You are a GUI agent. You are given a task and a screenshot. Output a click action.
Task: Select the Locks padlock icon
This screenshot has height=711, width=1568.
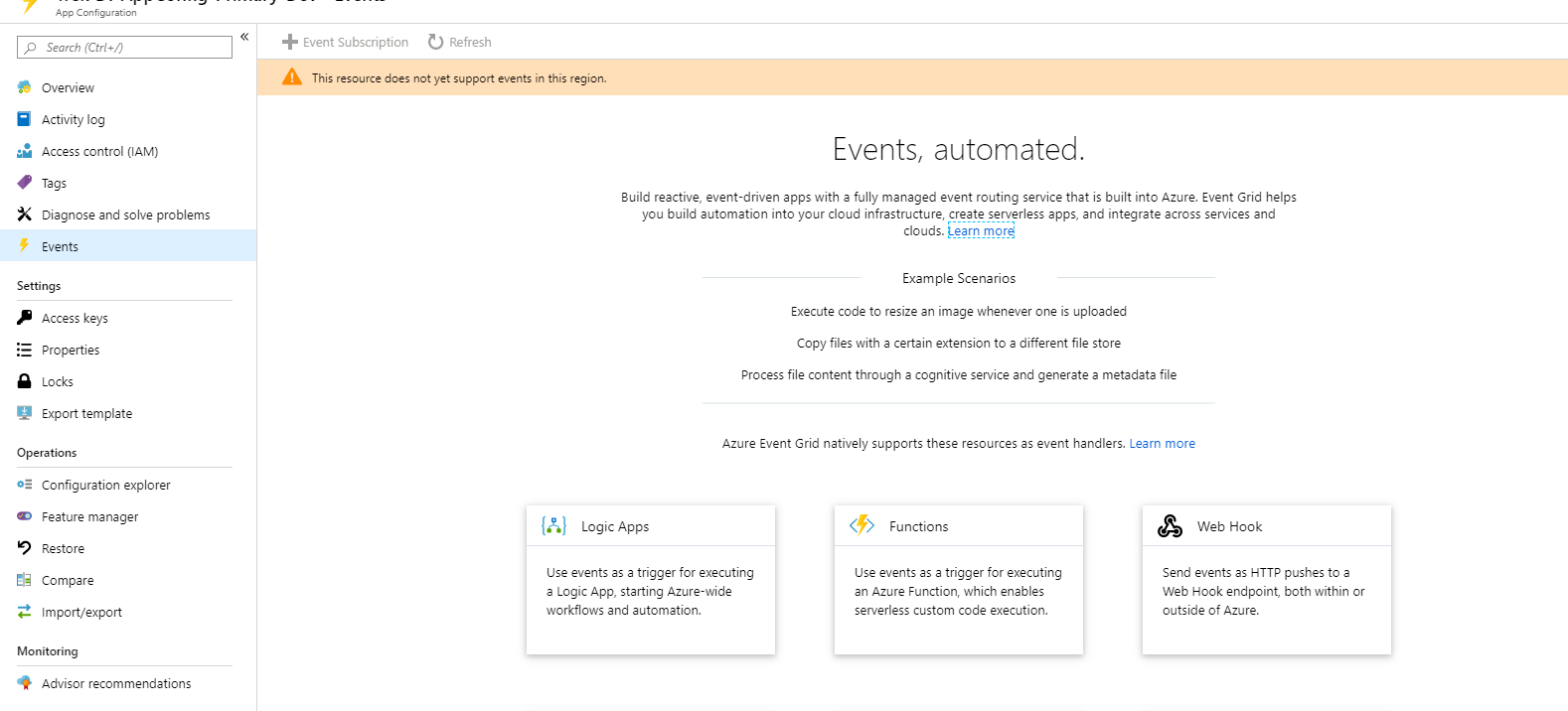pyautogui.click(x=25, y=381)
